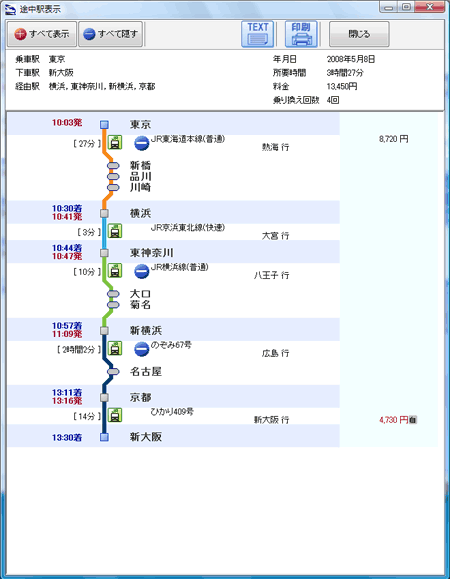Click the 新橋 intermediate stop marker
The image size is (450, 579).
[113, 165]
